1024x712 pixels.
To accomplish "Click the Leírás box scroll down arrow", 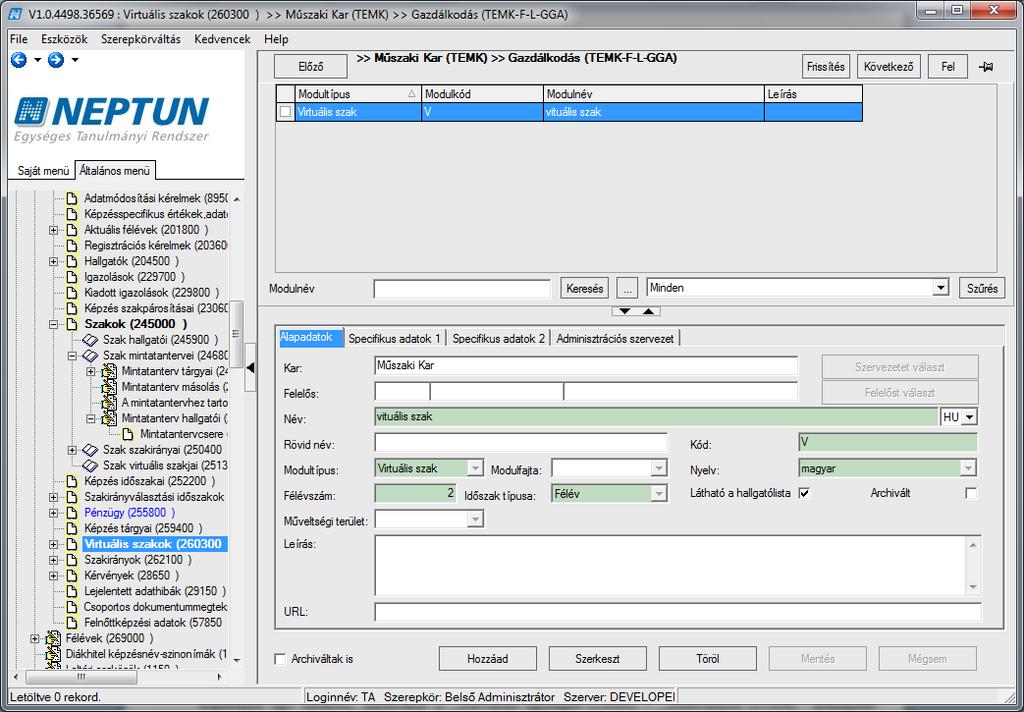I will click(x=973, y=588).
